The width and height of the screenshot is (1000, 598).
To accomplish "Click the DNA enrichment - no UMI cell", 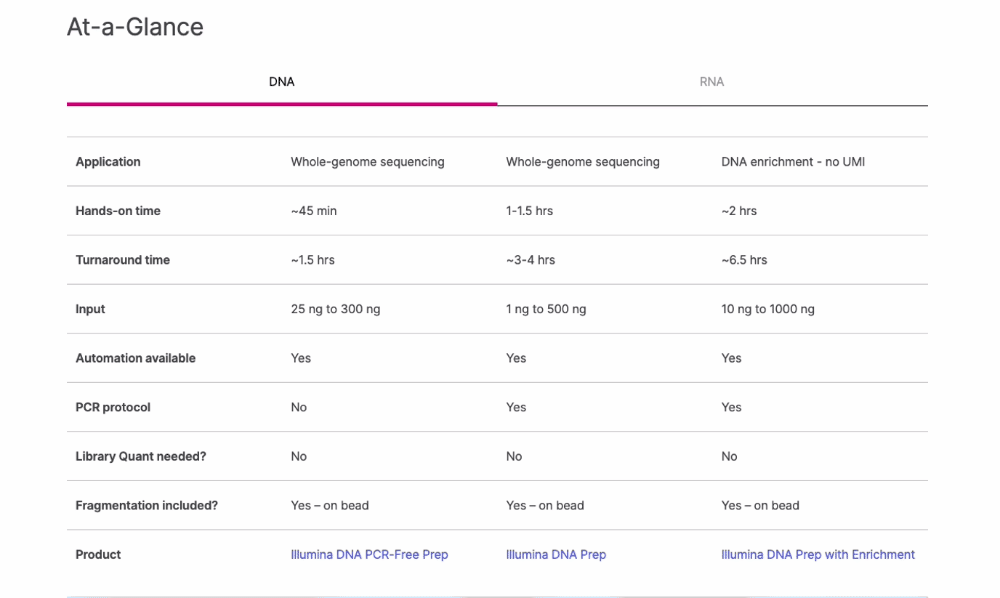I will point(792,162).
